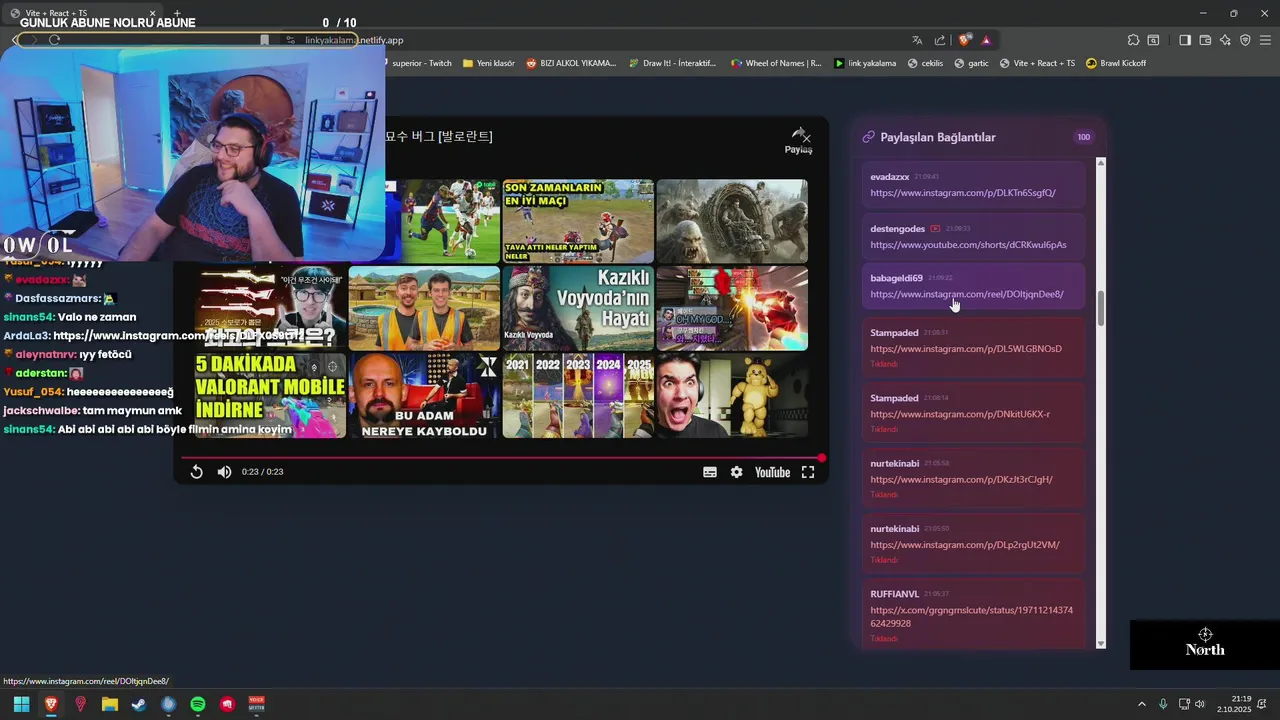Image resolution: width=1280 pixels, height=720 pixels.
Task: Open nurtekinabi's link ending DKzJt3rCJgH
Action: tap(961, 479)
